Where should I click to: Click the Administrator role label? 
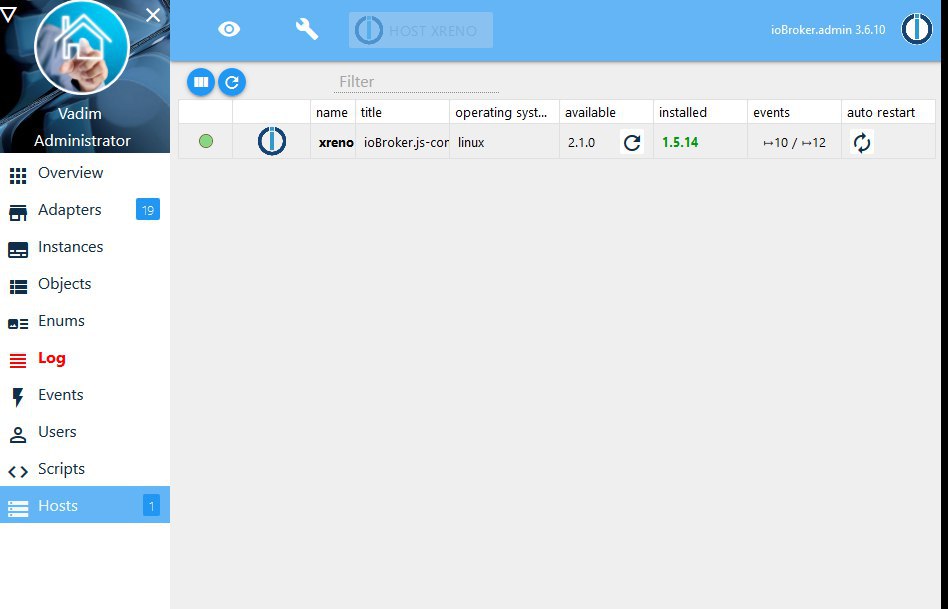82,141
